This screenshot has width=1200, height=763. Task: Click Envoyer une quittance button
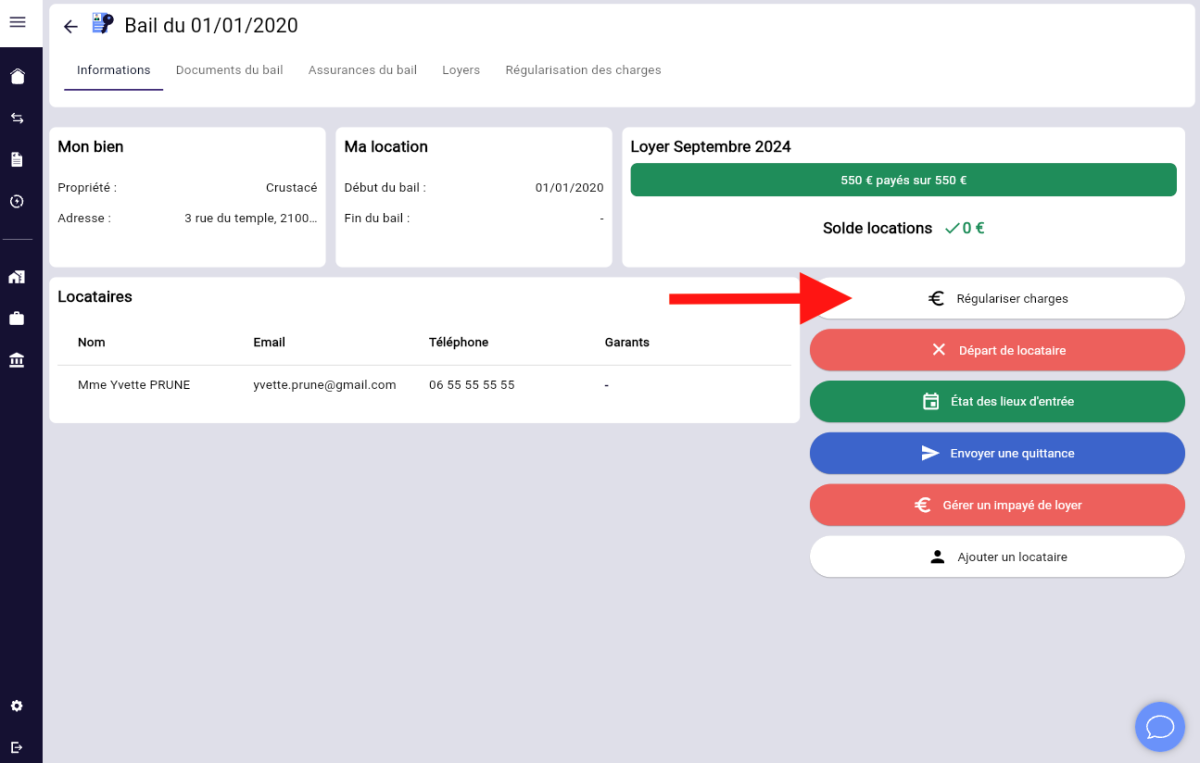[x=997, y=453]
